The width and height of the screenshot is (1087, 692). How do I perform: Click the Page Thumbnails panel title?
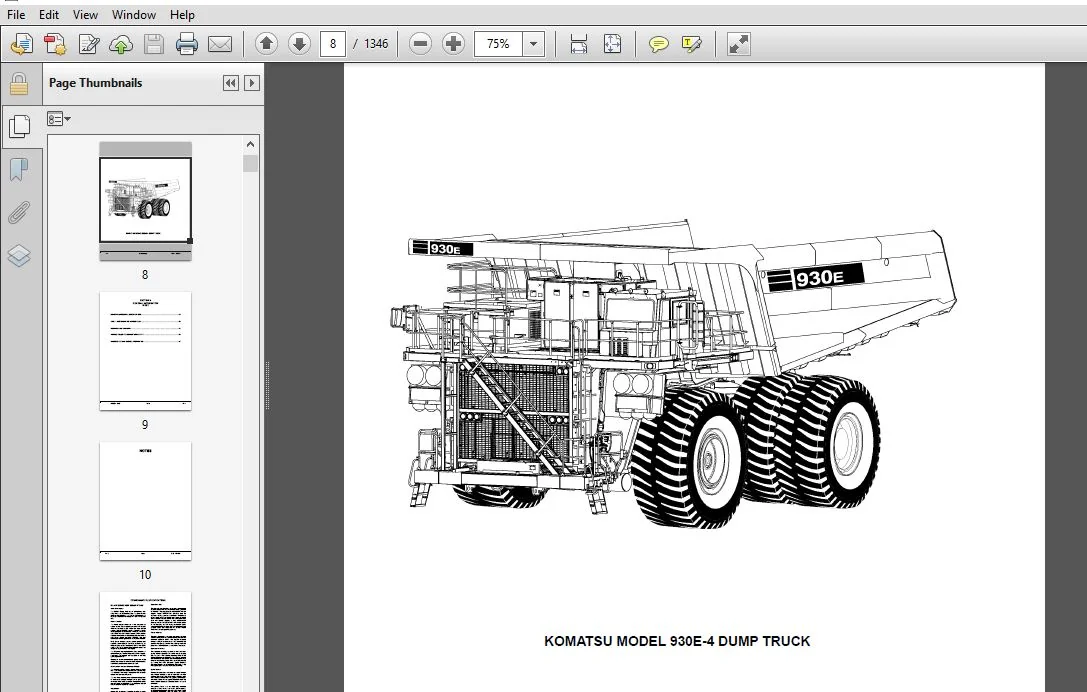pyautogui.click(x=95, y=83)
